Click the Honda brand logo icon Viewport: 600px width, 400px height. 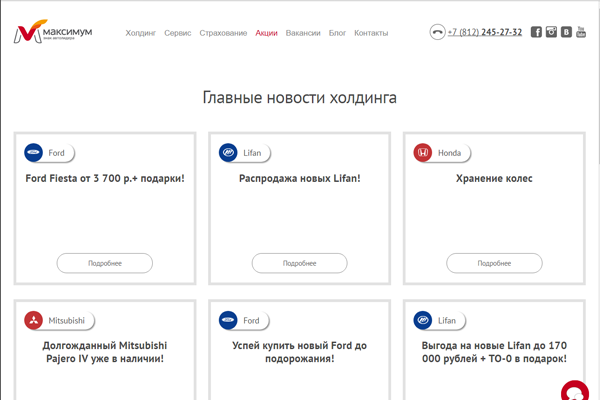click(422, 153)
